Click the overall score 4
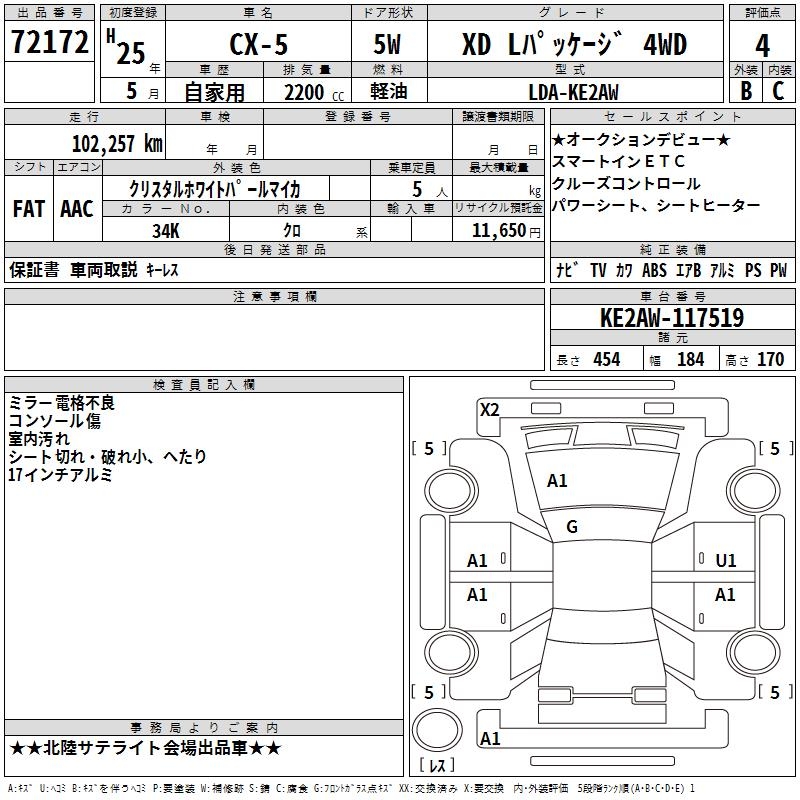800x800 pixels. point(762,46)
